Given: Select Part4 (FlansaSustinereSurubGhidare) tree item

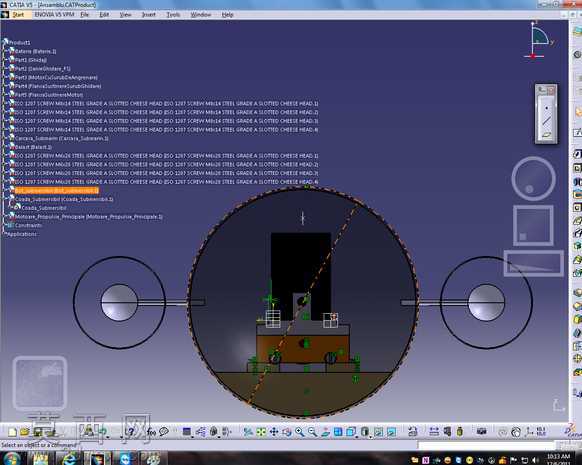Looking at the screenshot, I should tap(58, 86).
